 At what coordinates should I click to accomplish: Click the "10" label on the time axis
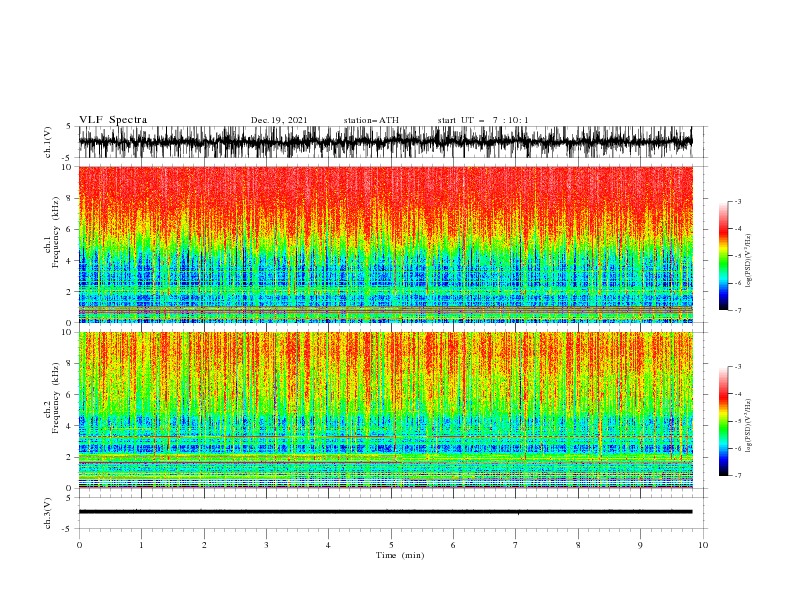click(x=703, y=545)
